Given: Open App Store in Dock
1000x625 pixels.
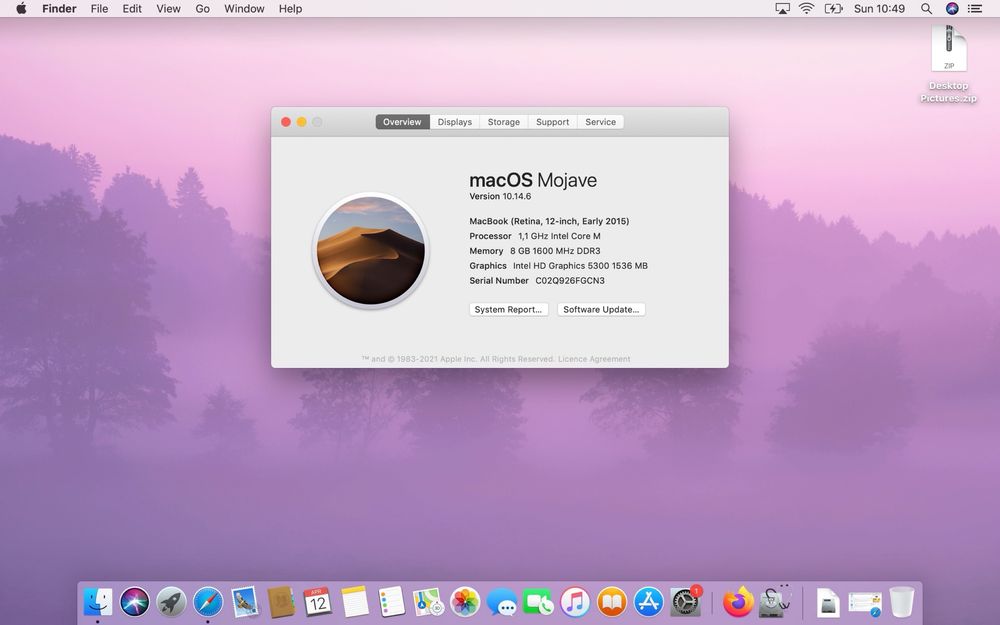Looking at the screenshot, I should point(649,602).
